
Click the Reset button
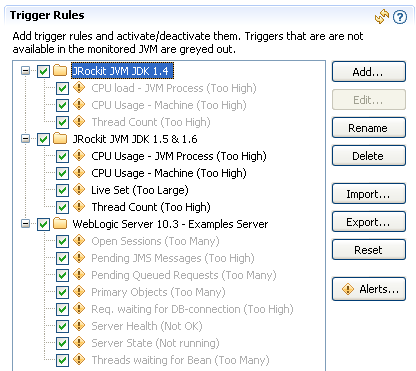coord(369,250)
